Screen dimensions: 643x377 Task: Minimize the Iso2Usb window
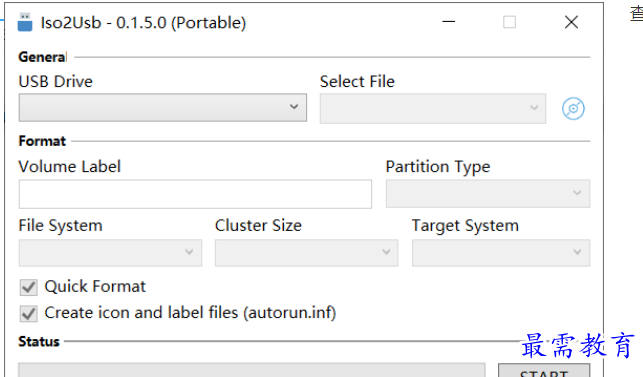point(449,22)
